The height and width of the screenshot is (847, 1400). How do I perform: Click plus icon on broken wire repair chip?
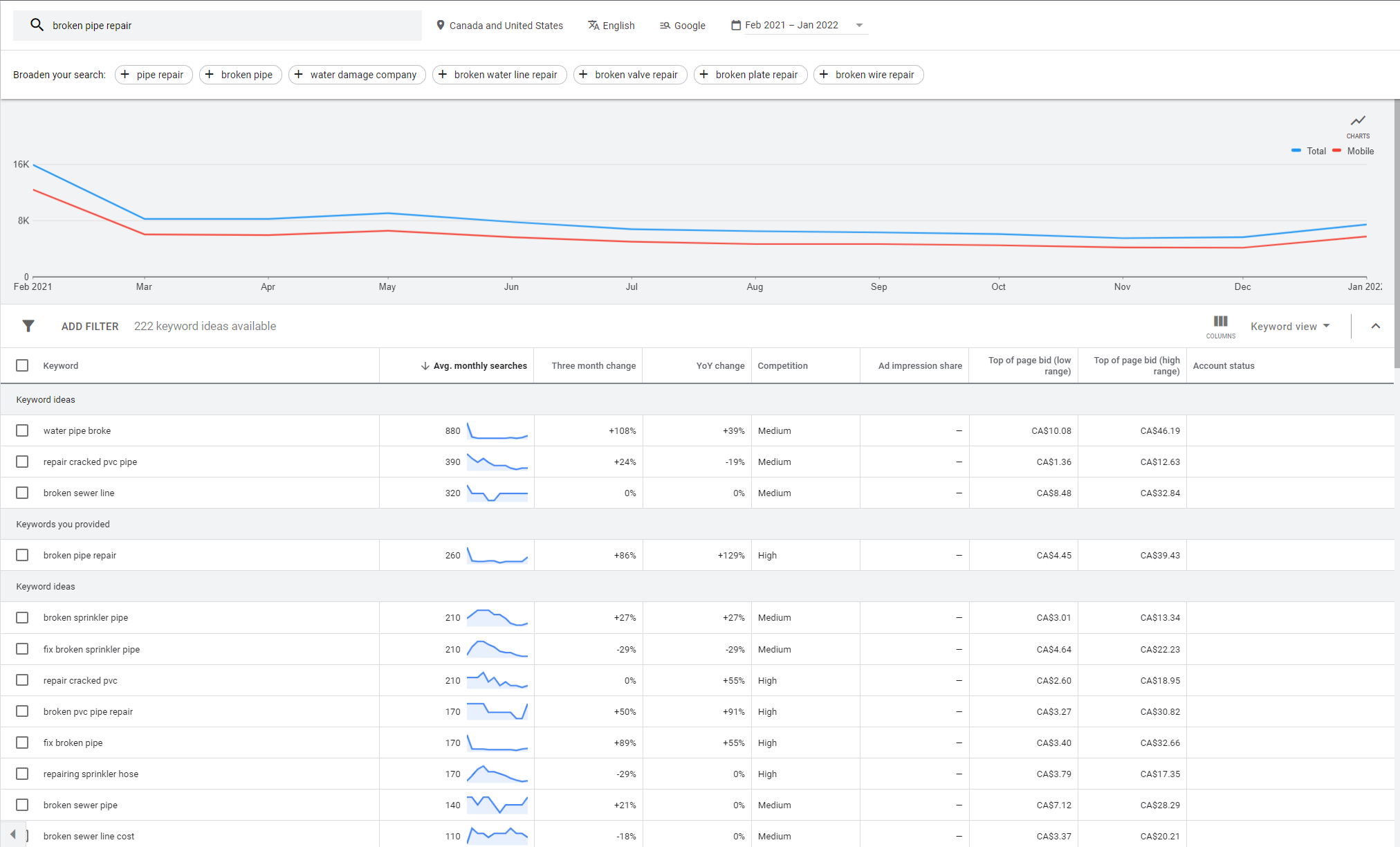click(824, 74)
